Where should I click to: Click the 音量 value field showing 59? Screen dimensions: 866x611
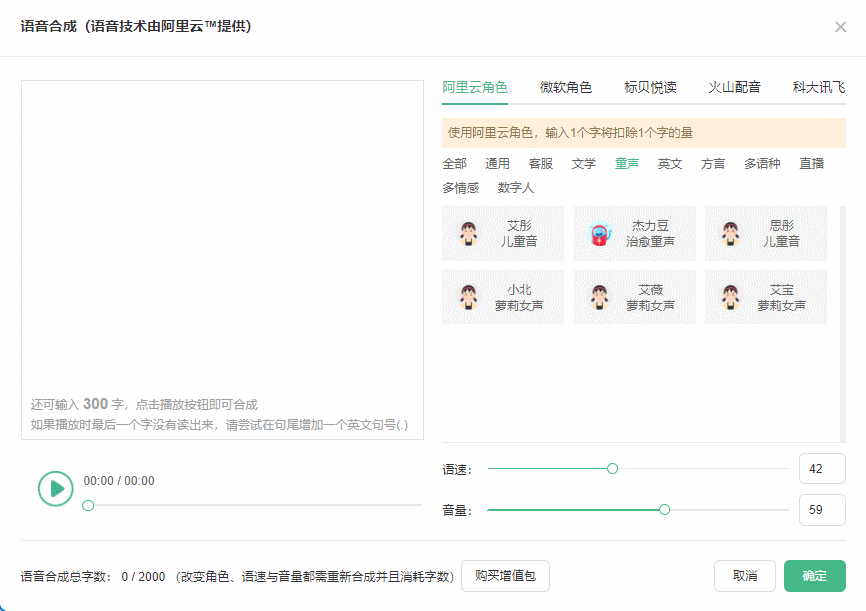(x=822, y=509)
